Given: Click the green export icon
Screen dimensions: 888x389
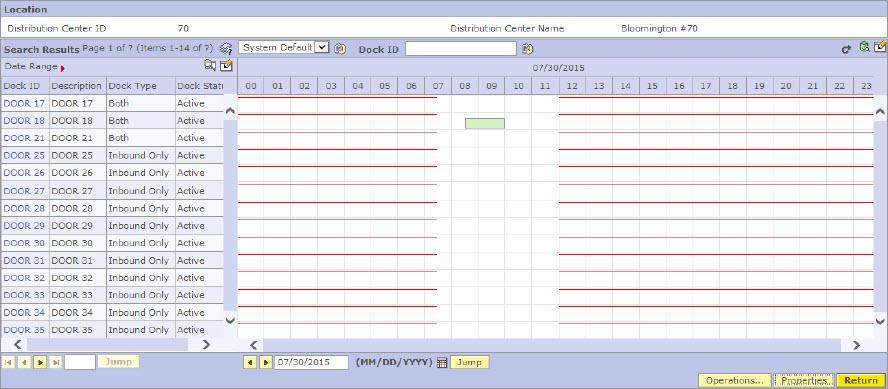Looking at the screenshot, I should pyautogui.click(x=865, y=48).
